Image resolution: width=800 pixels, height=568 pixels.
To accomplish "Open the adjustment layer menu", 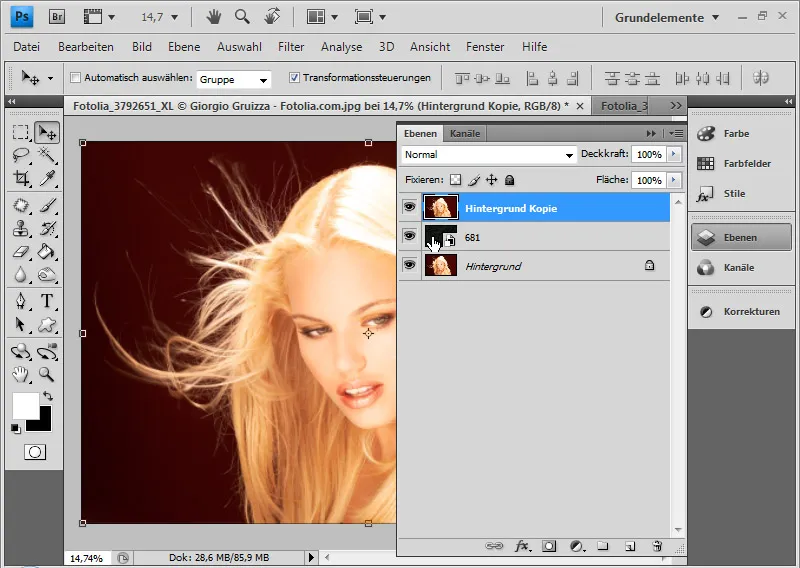I will (578, 546).
